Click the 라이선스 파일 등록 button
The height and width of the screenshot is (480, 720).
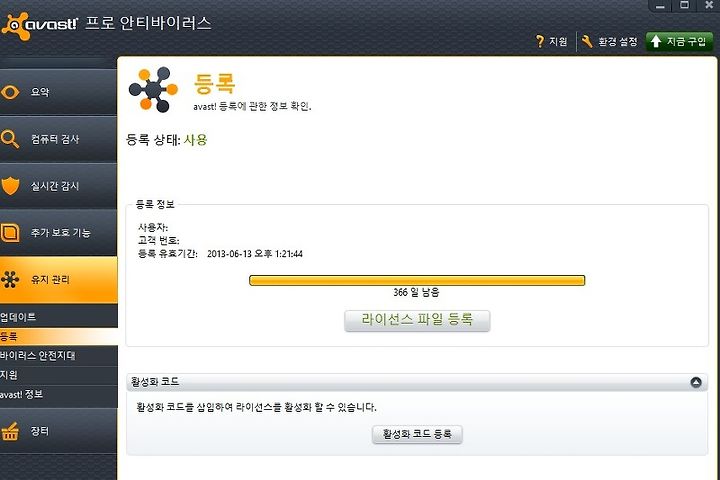pyautogui.click(x=417, y=320)
